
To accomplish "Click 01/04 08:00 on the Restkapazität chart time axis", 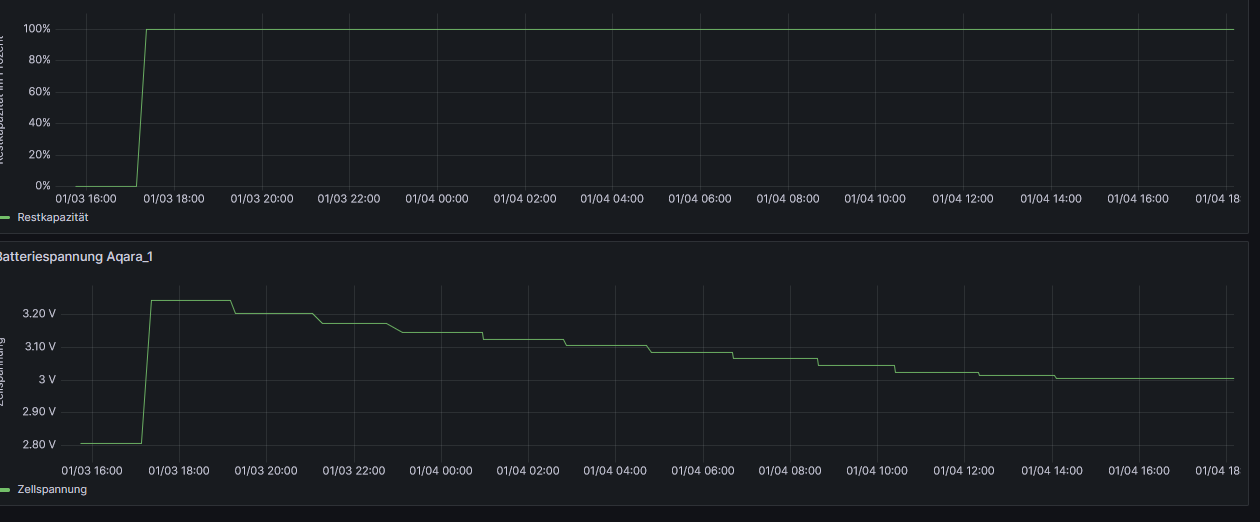I will tap(788, 199).
